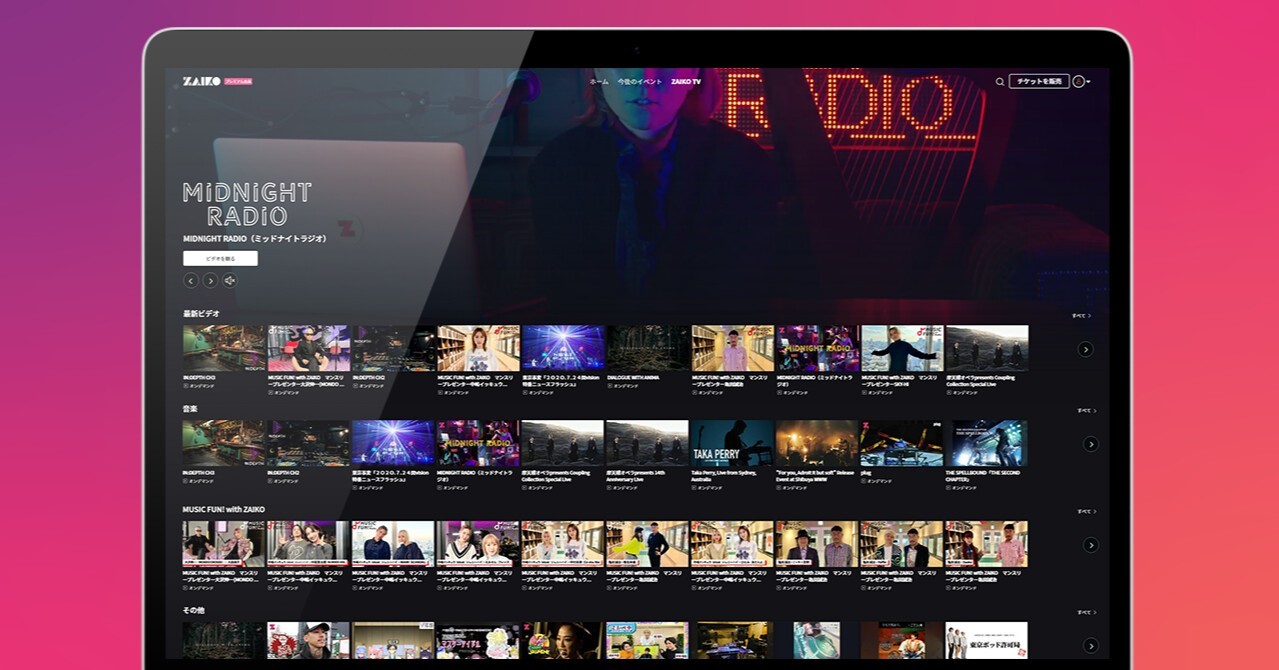The width and height of the screenshot is (1279, 670).
Task: Open the TAKA PERRY video thumbnail
Action: click(732, 443)
